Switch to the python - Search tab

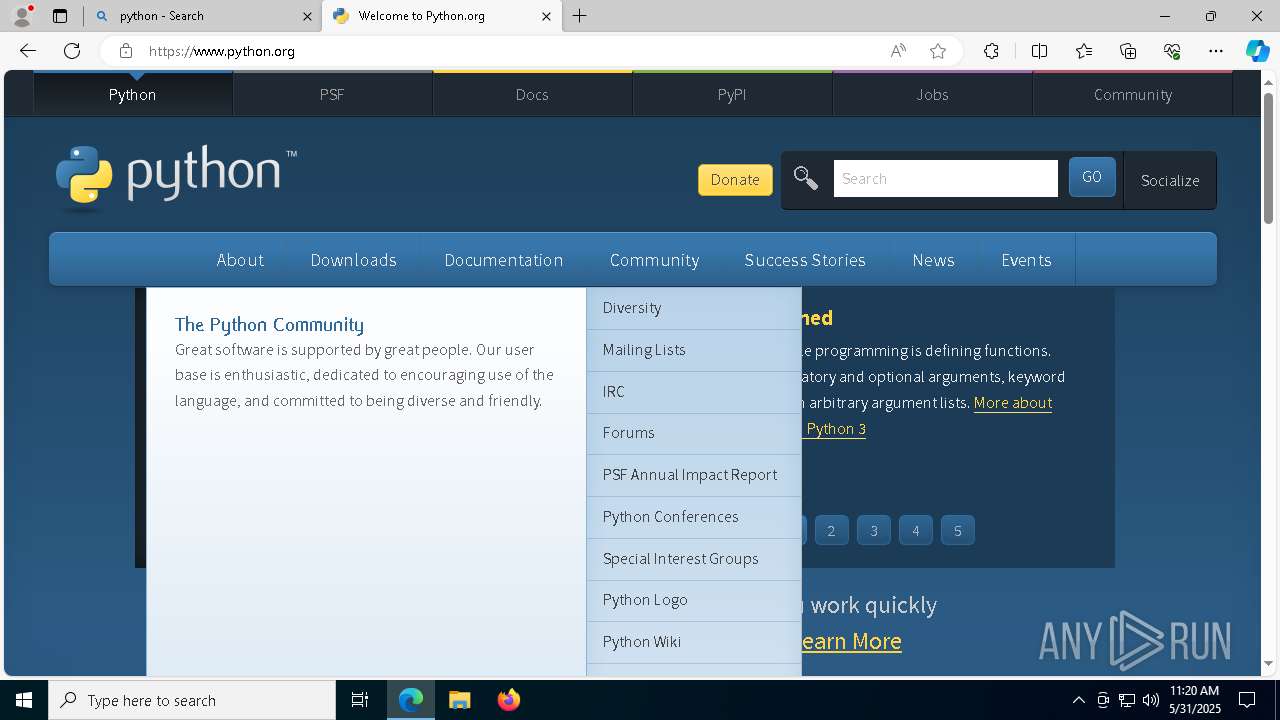[204, 16]
